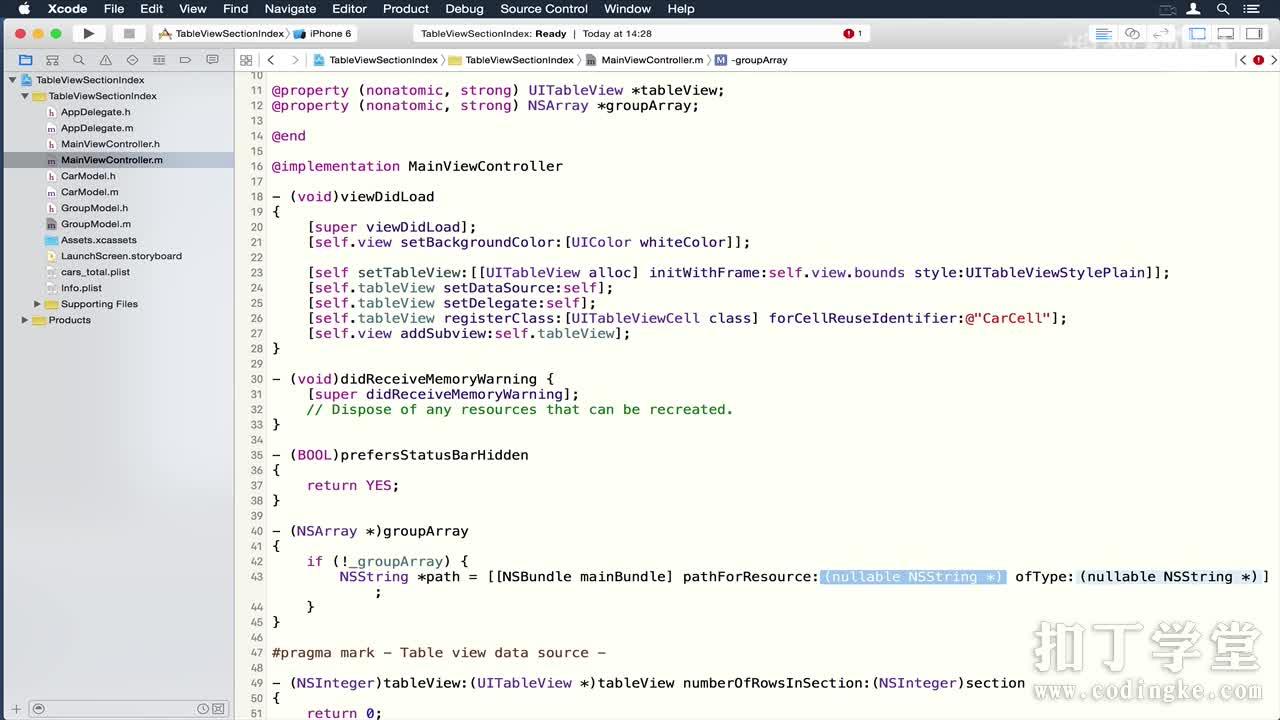Select MainViewController.m in the navigator
This screenshot has width=1280, height=720.
[110, 160]
